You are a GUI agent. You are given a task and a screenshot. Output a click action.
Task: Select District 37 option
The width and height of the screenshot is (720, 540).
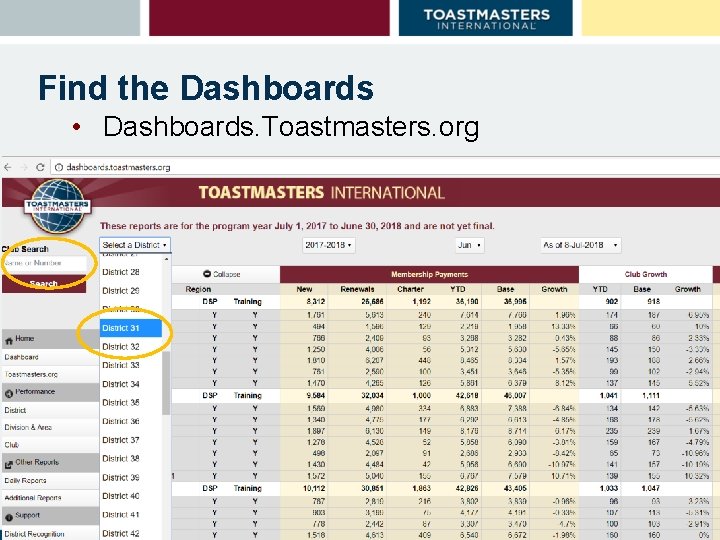(x=131, y=440)
